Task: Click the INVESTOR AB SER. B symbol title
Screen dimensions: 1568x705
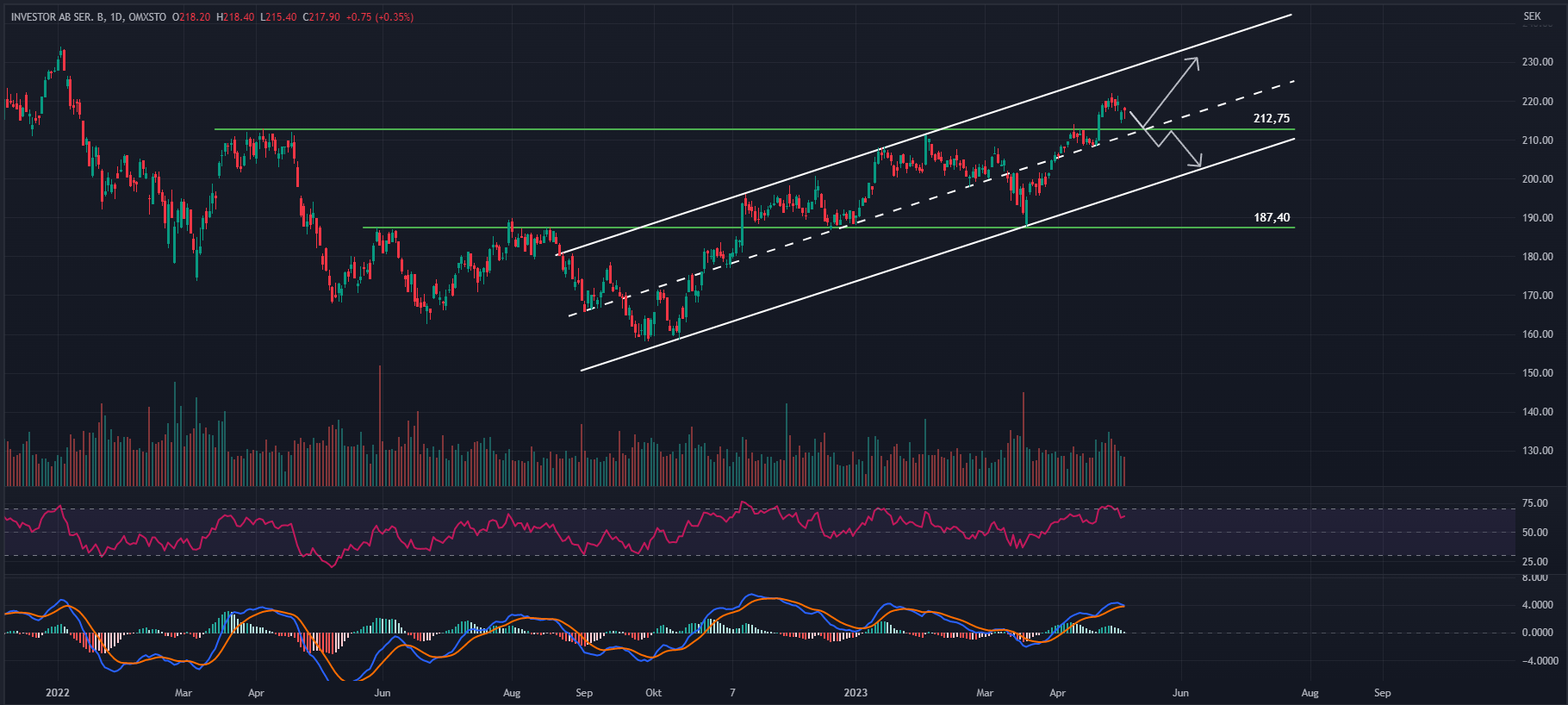Action: pos(59,17)
